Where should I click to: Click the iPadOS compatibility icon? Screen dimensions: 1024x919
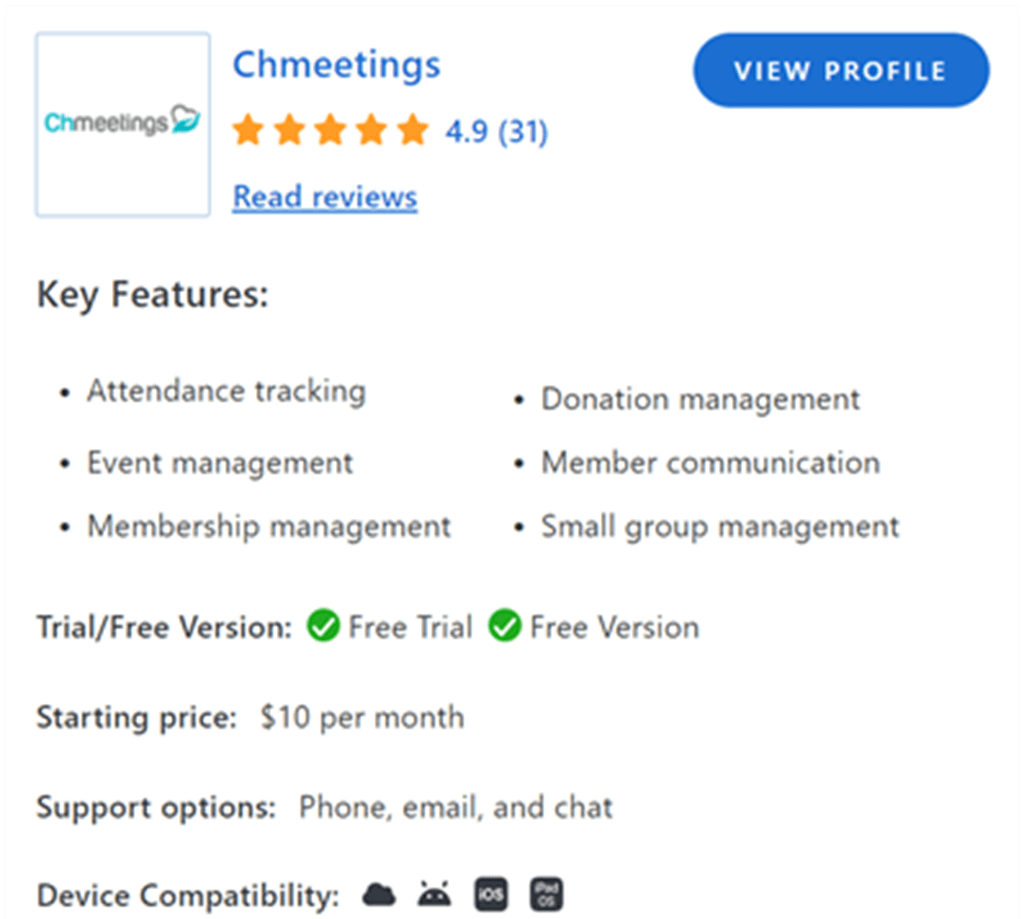pyautogui.click(x=546, y=894)
